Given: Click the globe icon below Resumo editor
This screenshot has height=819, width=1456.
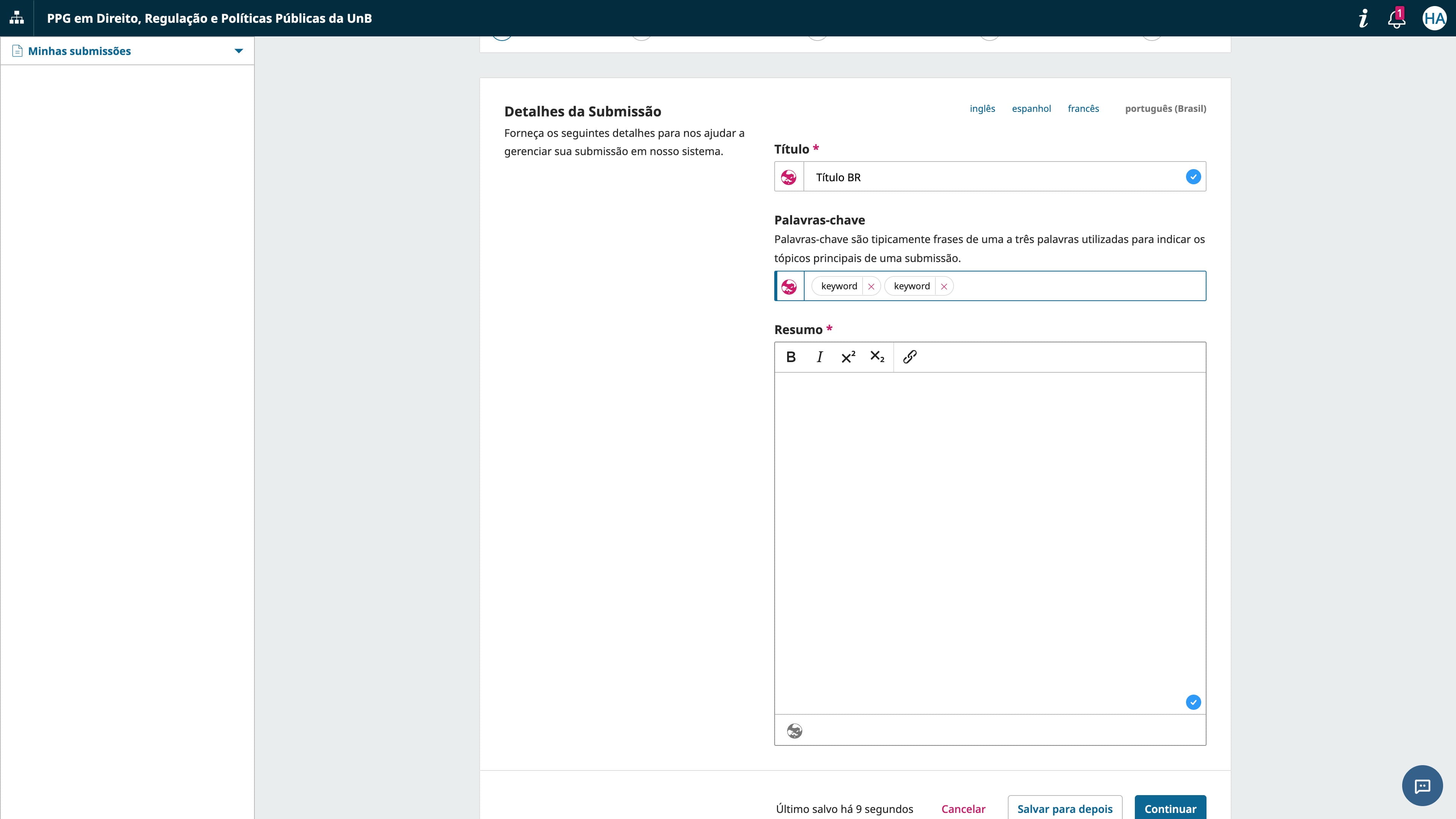Looking at the screenshot, I should pyautogui.click(x=794, y=731).
